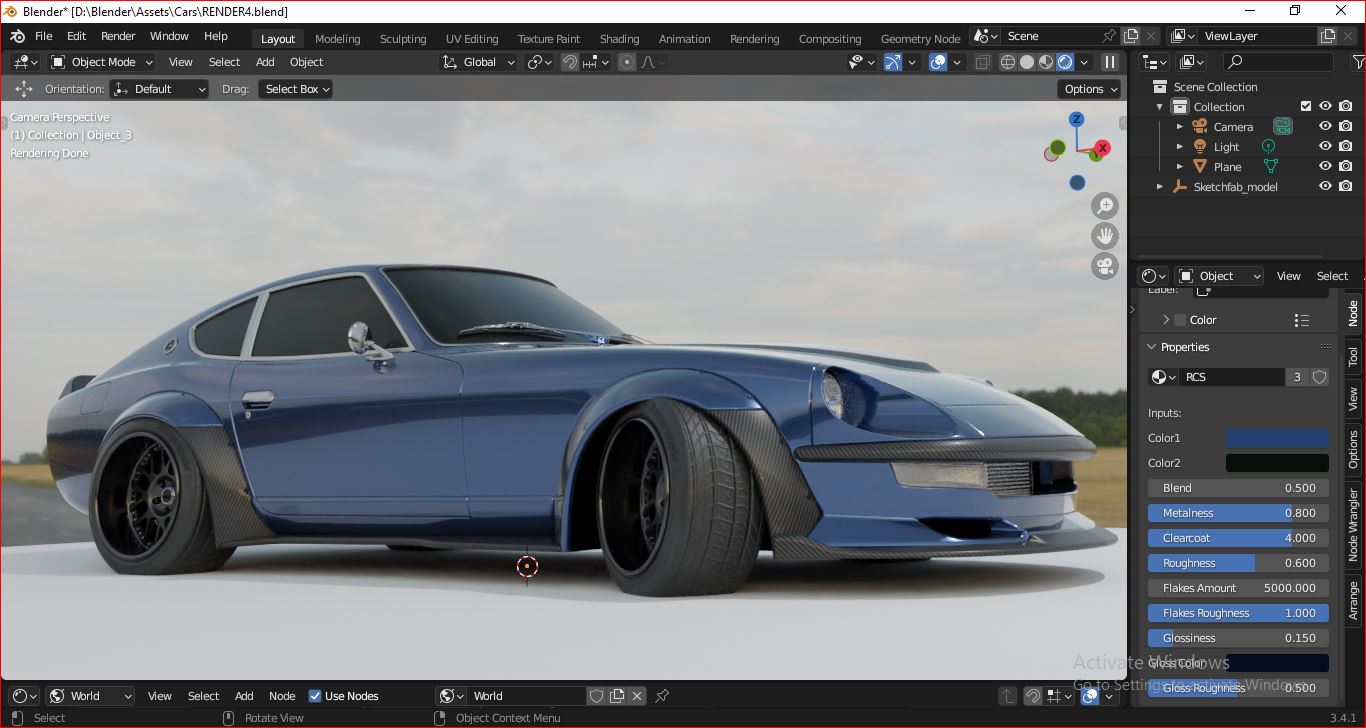Image resolution: width=1366 pixels, height=728 pixels.
Task: Click the user count button beside RCS
Action: (x=1297, y=376)
